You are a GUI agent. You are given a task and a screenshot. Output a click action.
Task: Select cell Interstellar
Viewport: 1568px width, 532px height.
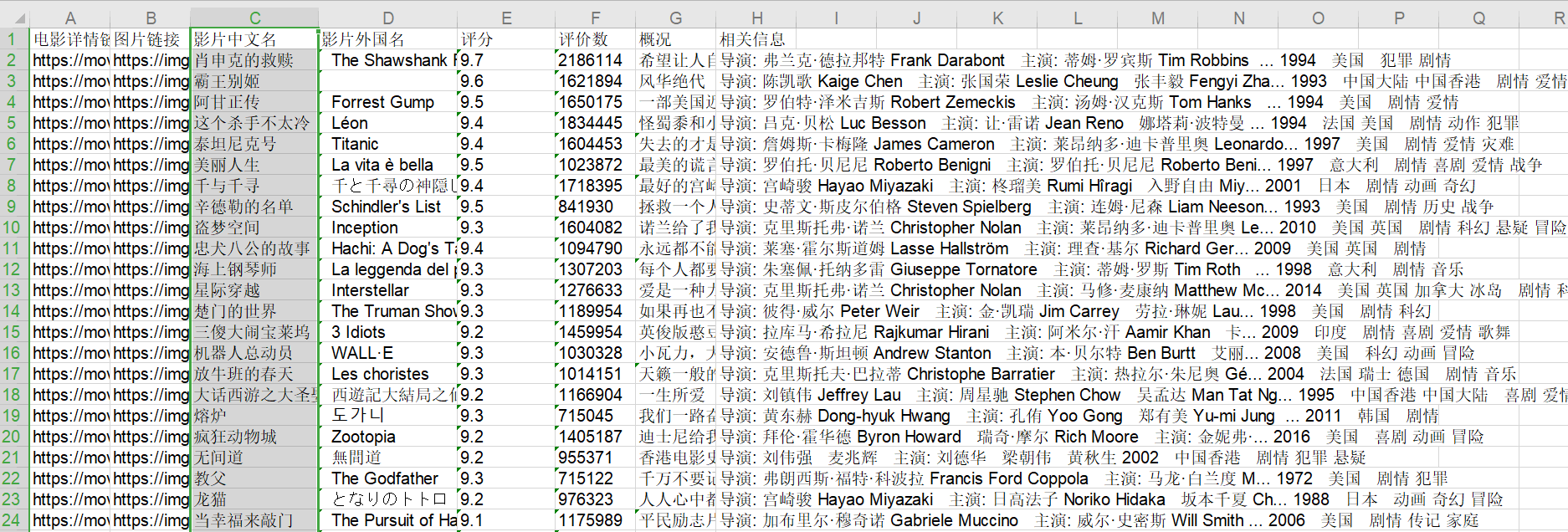tap(388, 289)
